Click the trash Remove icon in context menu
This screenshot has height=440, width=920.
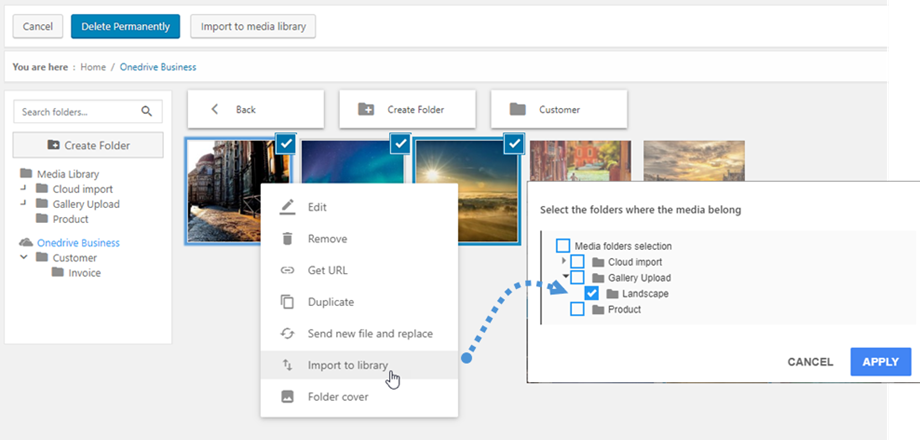click(288, 239)
